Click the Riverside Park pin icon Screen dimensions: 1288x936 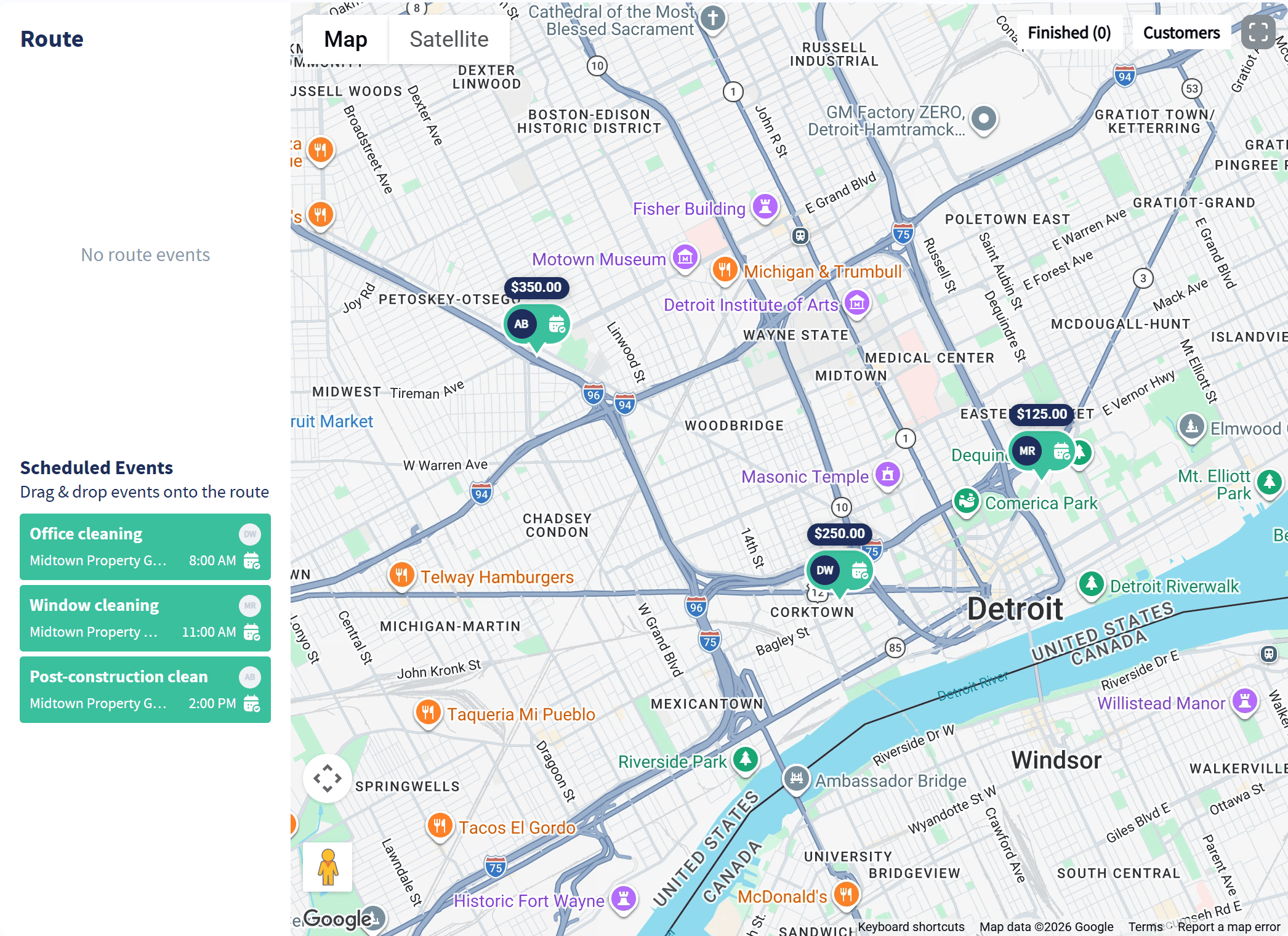(x=746, y=759)
